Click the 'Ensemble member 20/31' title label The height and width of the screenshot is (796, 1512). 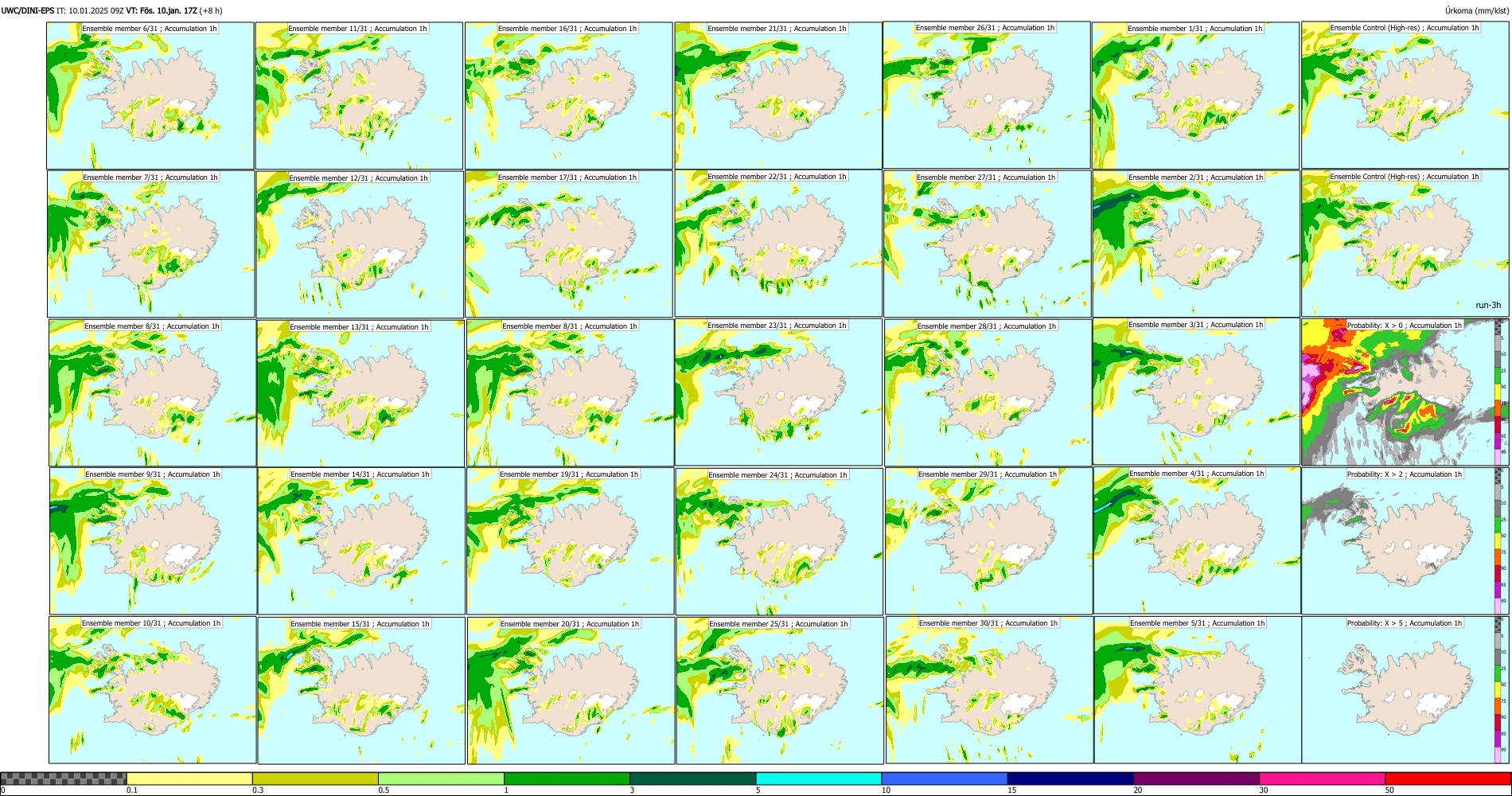(x=570, y=624)
